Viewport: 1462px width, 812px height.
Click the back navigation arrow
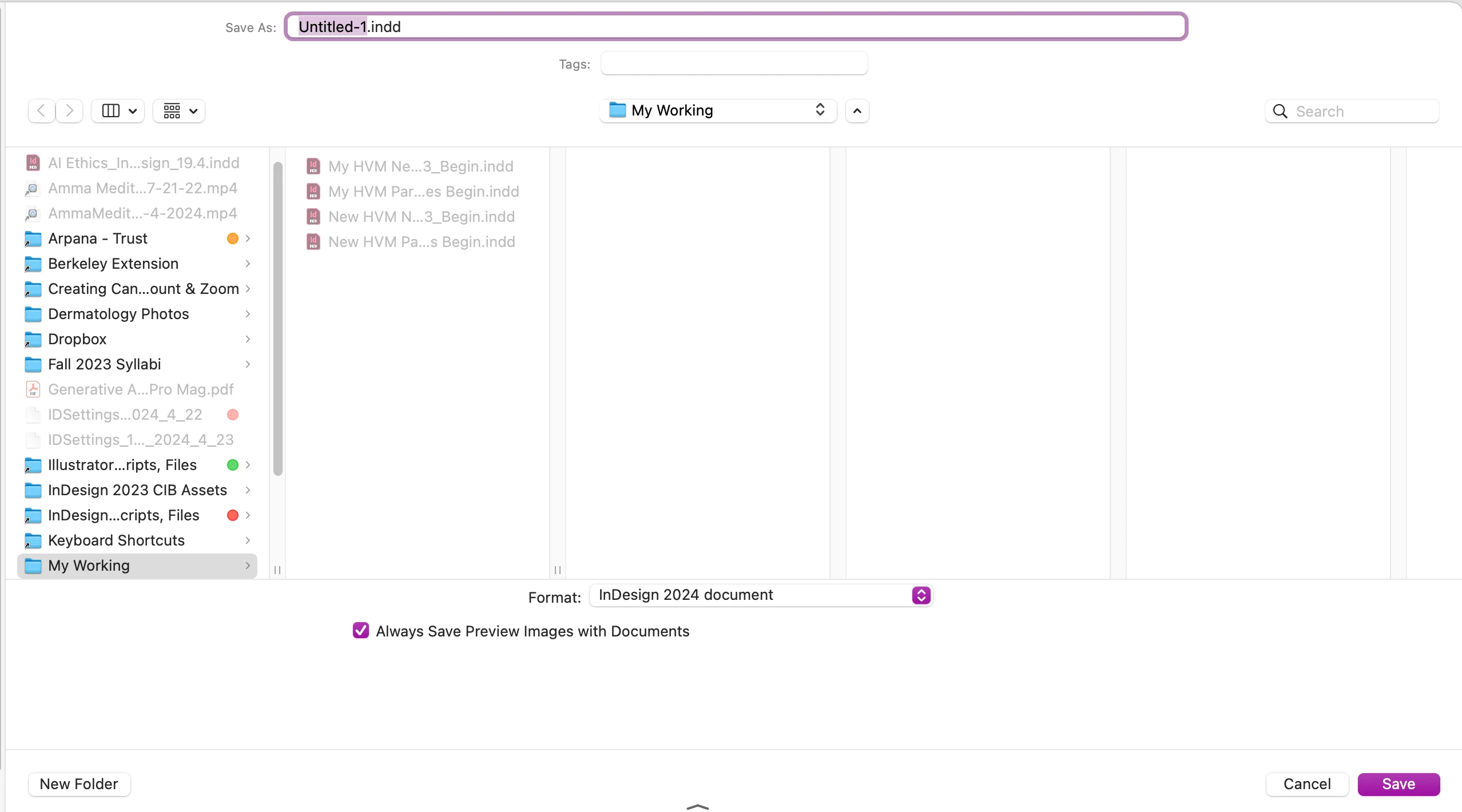tap(41, 110)
